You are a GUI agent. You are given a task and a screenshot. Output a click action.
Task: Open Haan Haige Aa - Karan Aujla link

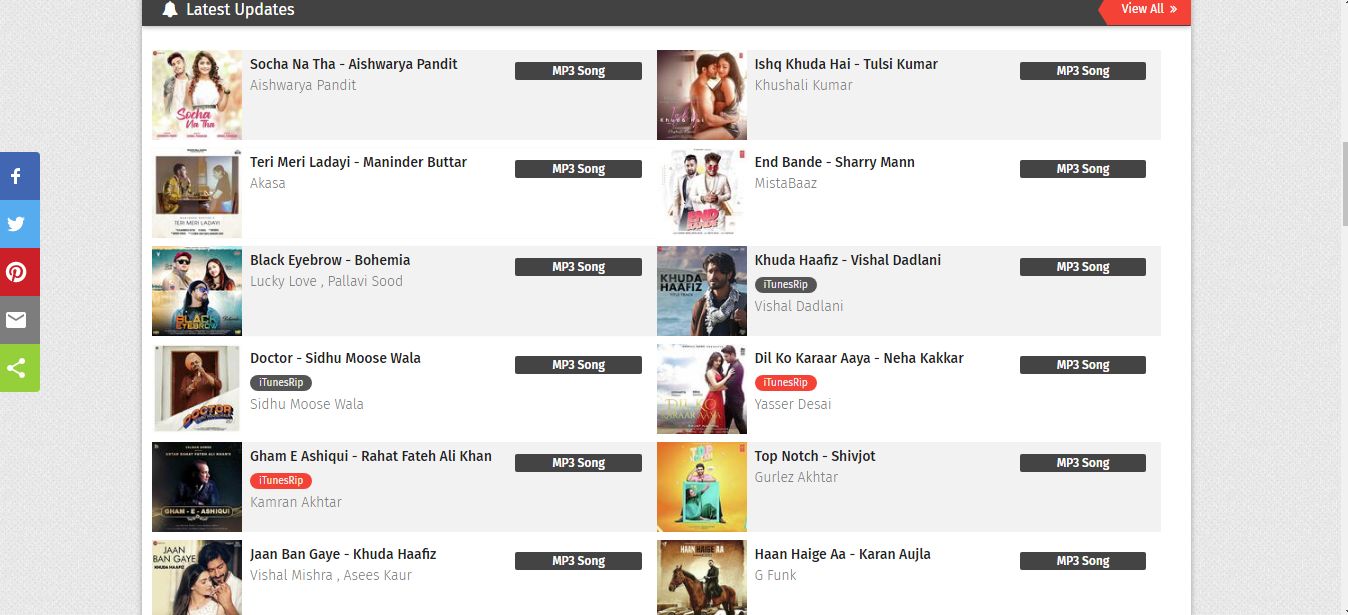click(x=843, y=554)
